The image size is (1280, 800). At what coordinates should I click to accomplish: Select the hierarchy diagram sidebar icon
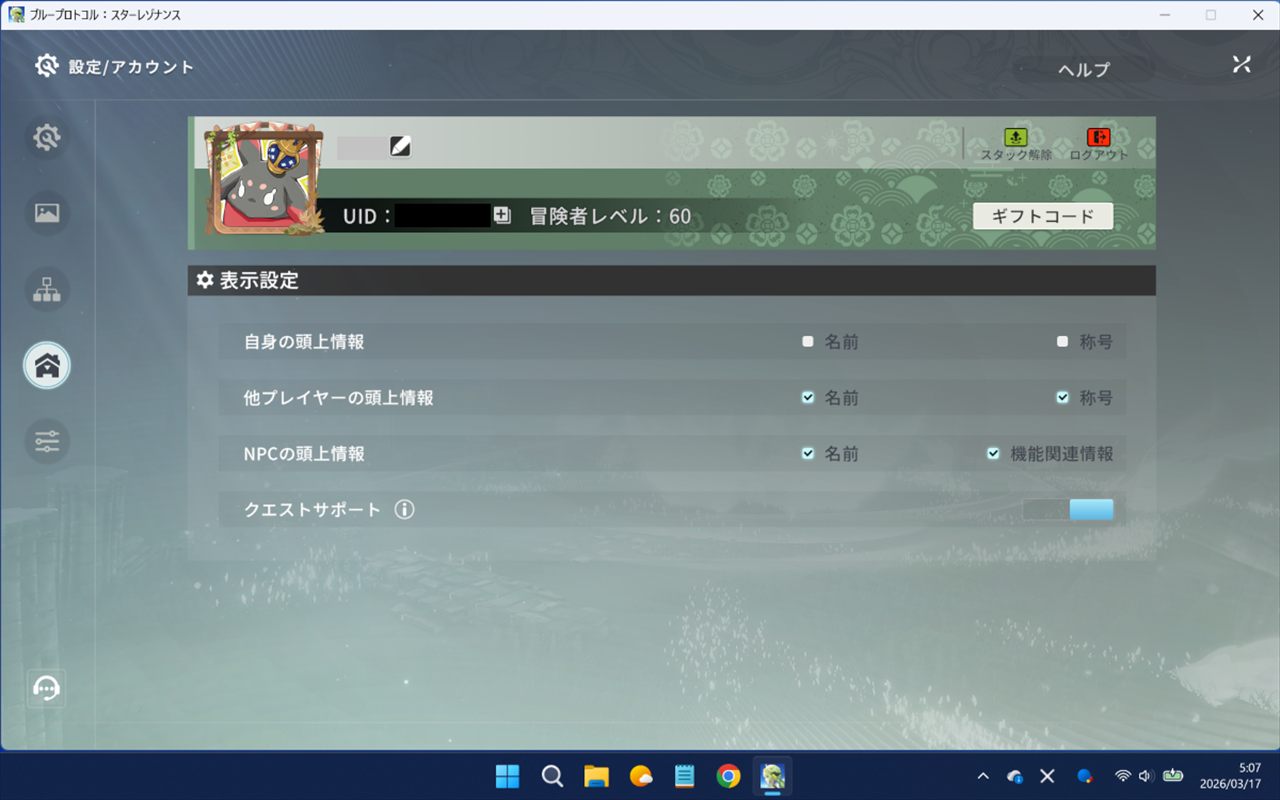point(47,289)
